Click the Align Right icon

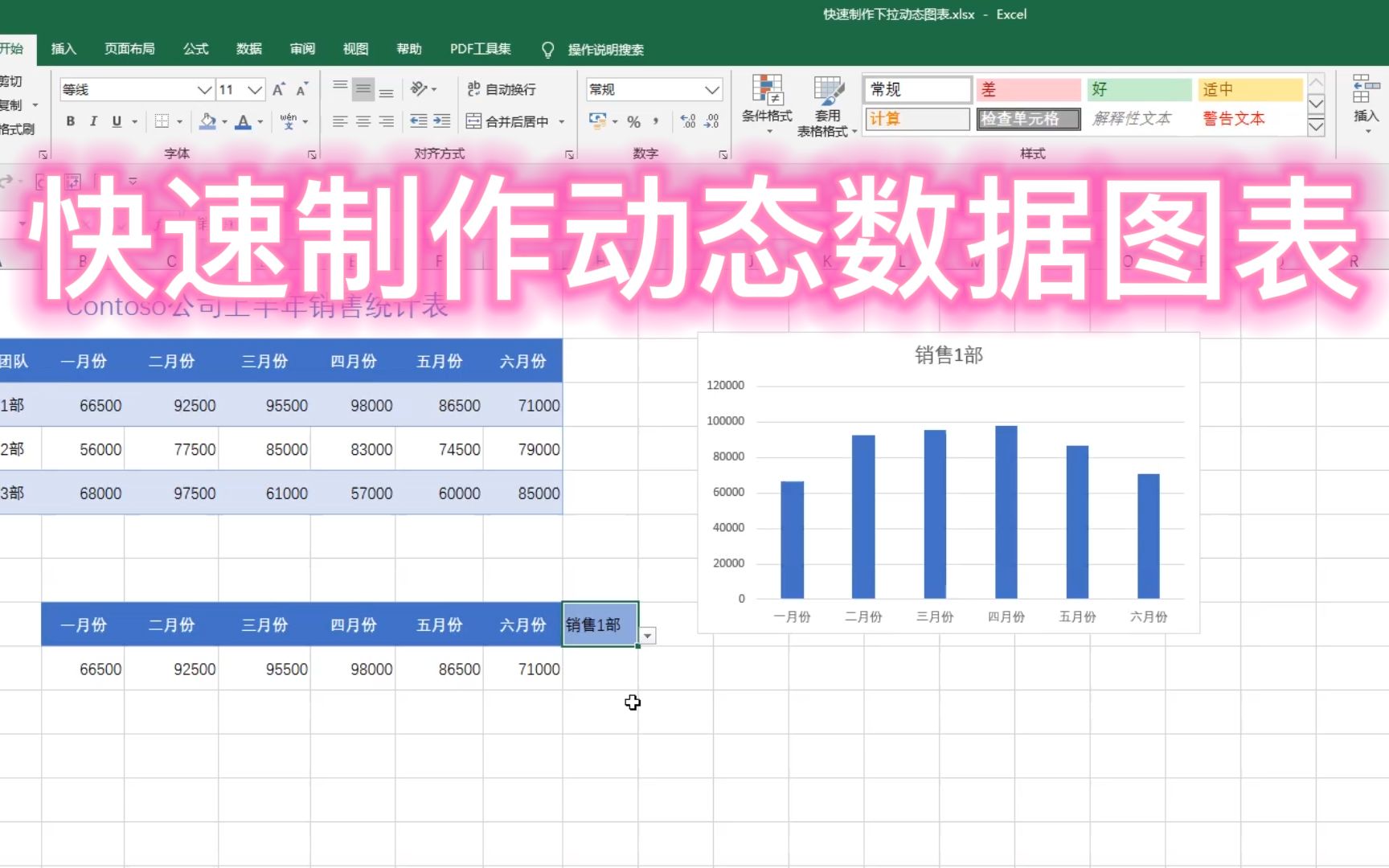pyautogui.click(x=387, y=121)
